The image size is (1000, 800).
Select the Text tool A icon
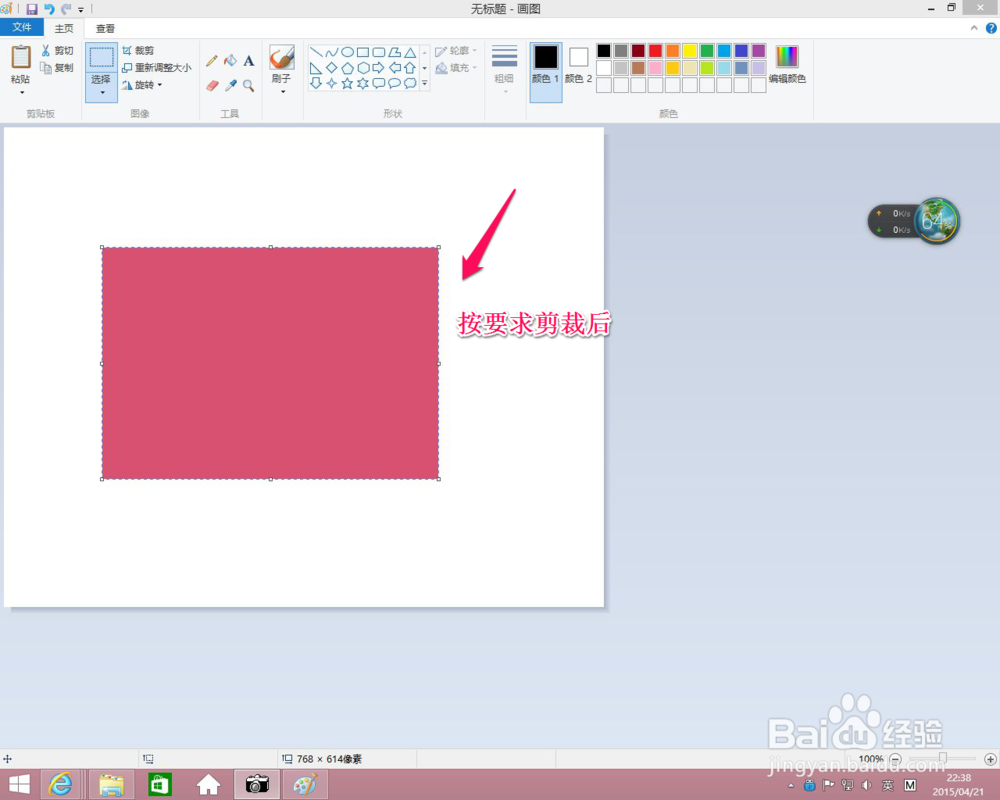coord(249,61)
